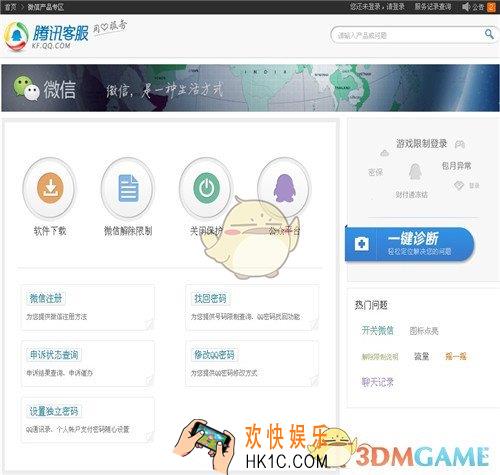The image size is (500, 475).
Task: Click the blue document icon for 微信解除限制
Action: point(128,188)
